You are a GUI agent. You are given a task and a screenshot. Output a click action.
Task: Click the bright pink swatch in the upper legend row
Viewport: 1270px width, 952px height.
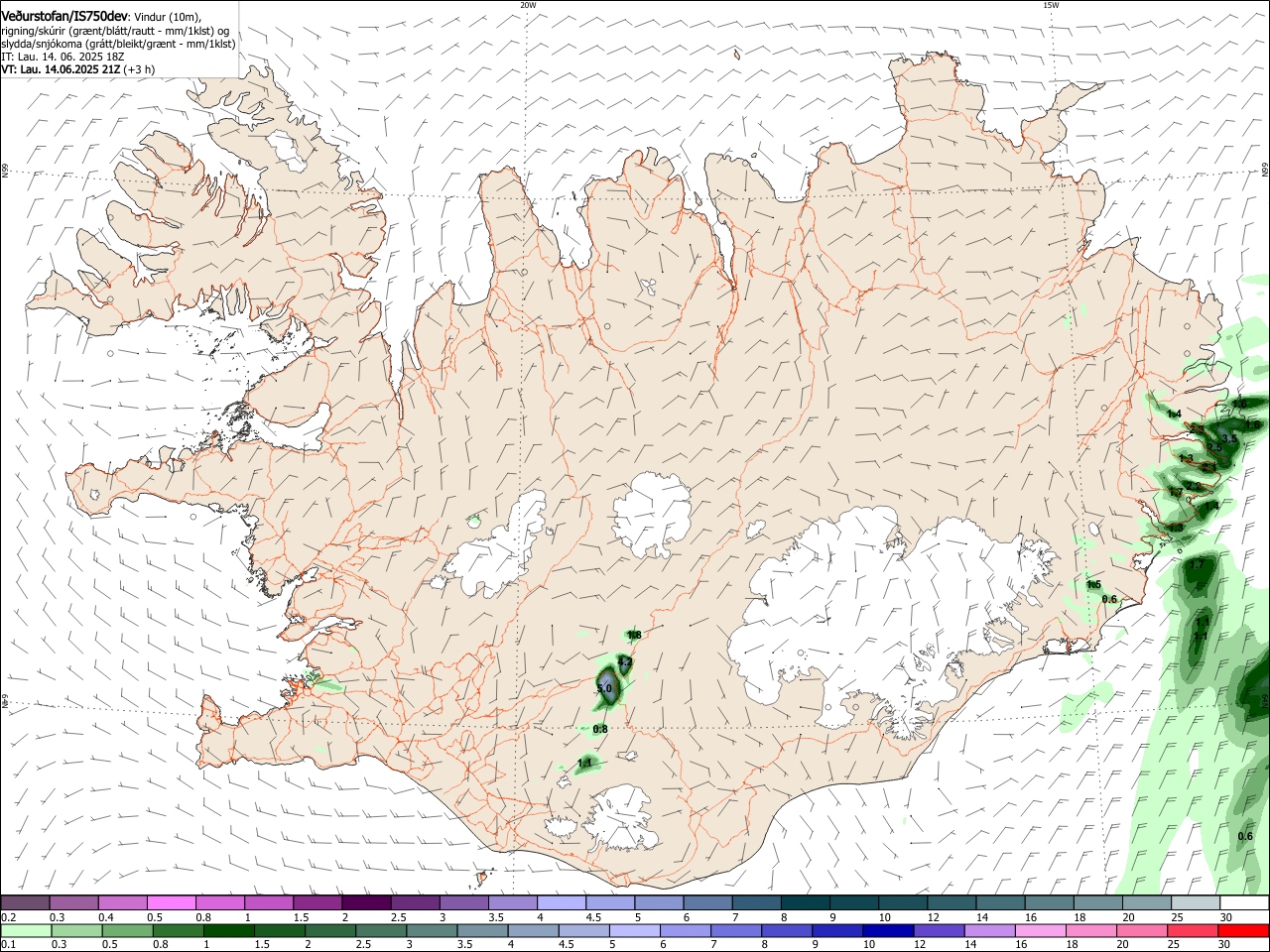click(171, 902)
